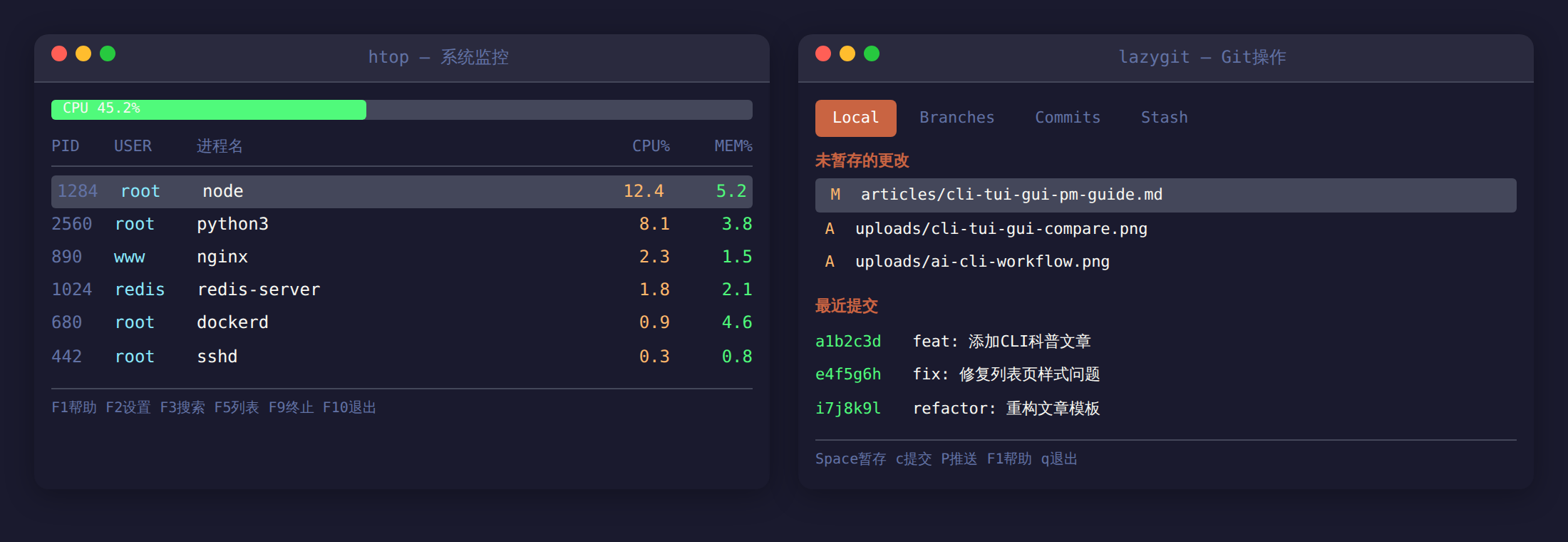Select uploads/ai-cli-workflow.png file
Image resolution: width=1568 pixels, height=542 pixels.
1166,262
